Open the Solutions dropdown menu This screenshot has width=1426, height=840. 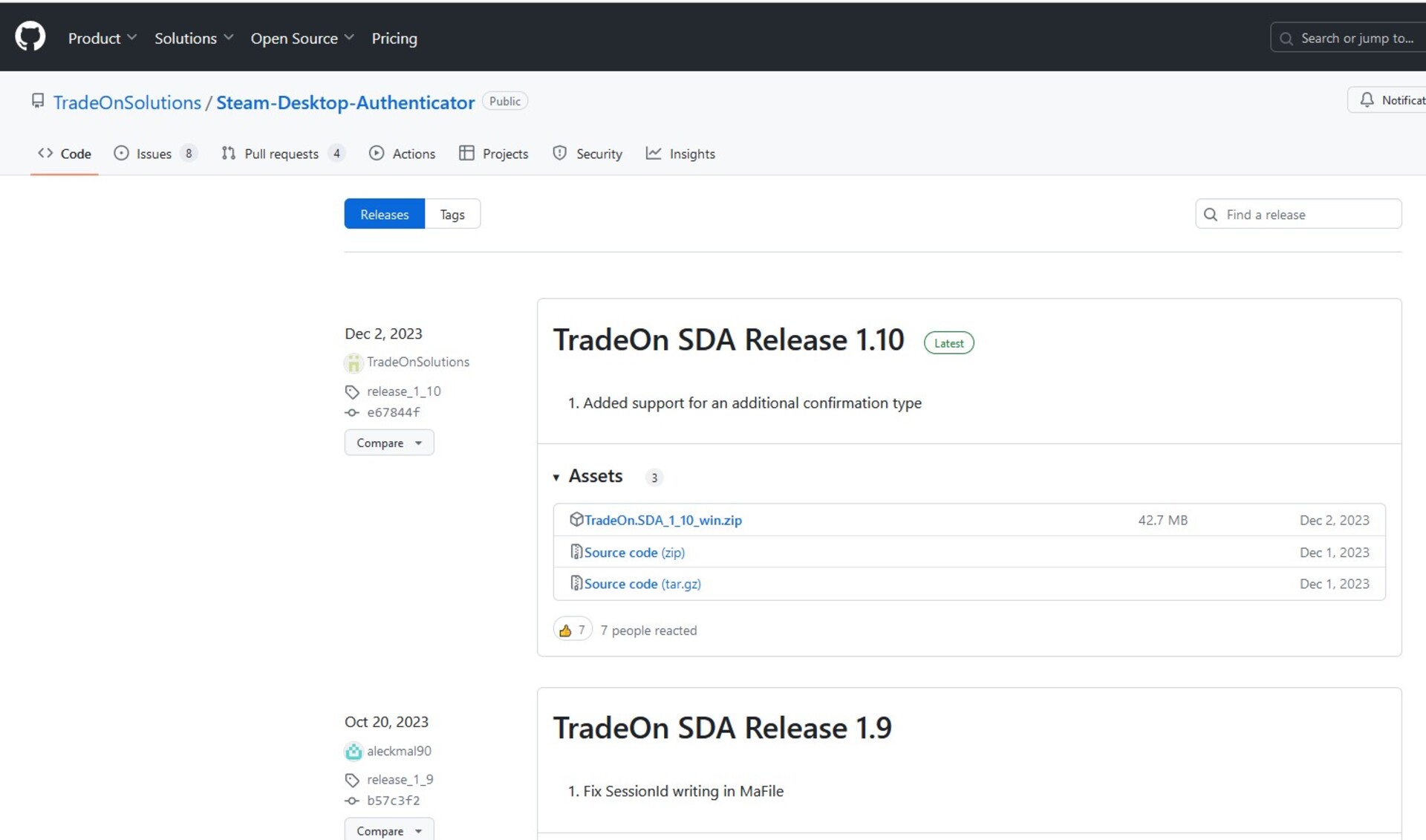(x=193, y=38)
